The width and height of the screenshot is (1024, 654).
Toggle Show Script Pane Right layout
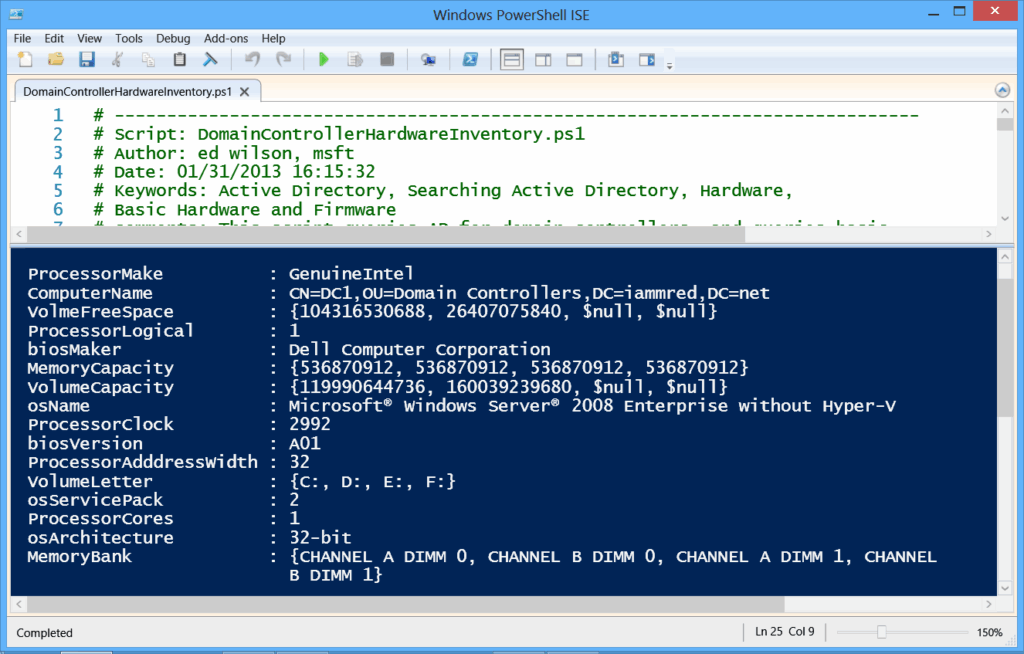(543, 59)
